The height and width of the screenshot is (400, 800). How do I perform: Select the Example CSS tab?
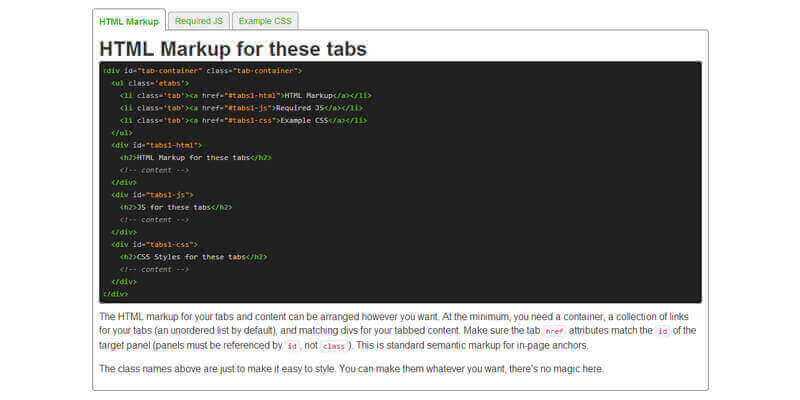265,20
